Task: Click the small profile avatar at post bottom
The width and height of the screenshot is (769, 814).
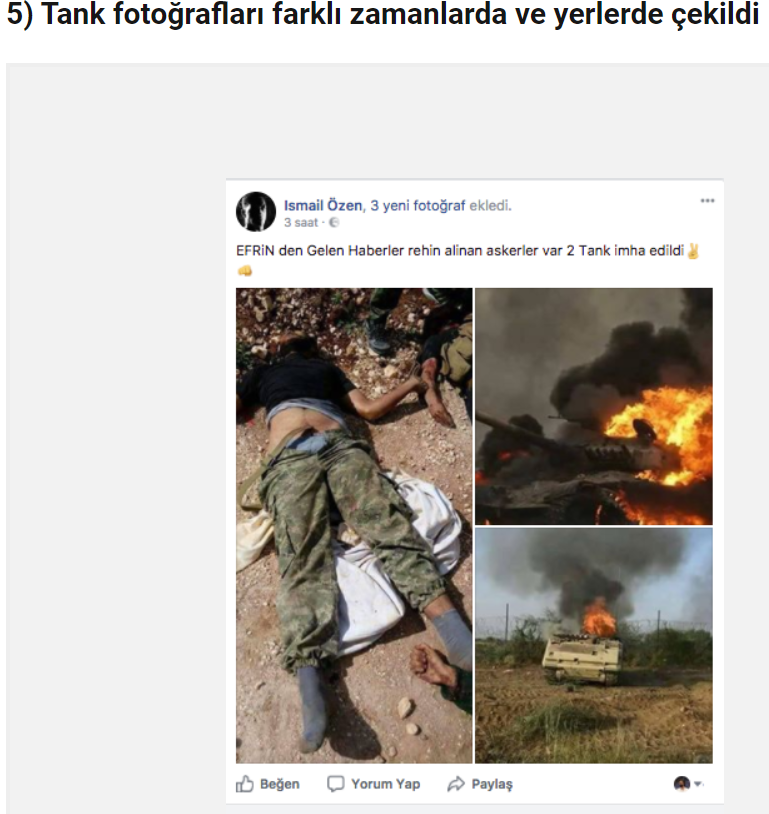Action: tap(682, 783)
